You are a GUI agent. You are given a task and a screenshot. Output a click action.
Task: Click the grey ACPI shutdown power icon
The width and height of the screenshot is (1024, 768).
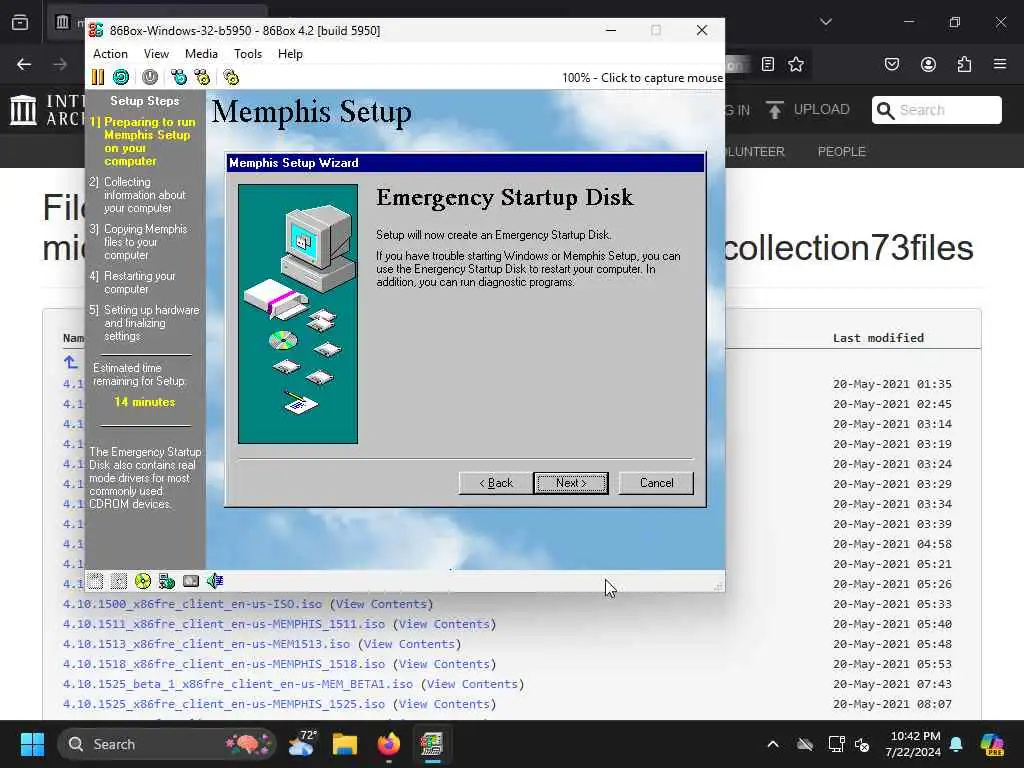[150, 77]
